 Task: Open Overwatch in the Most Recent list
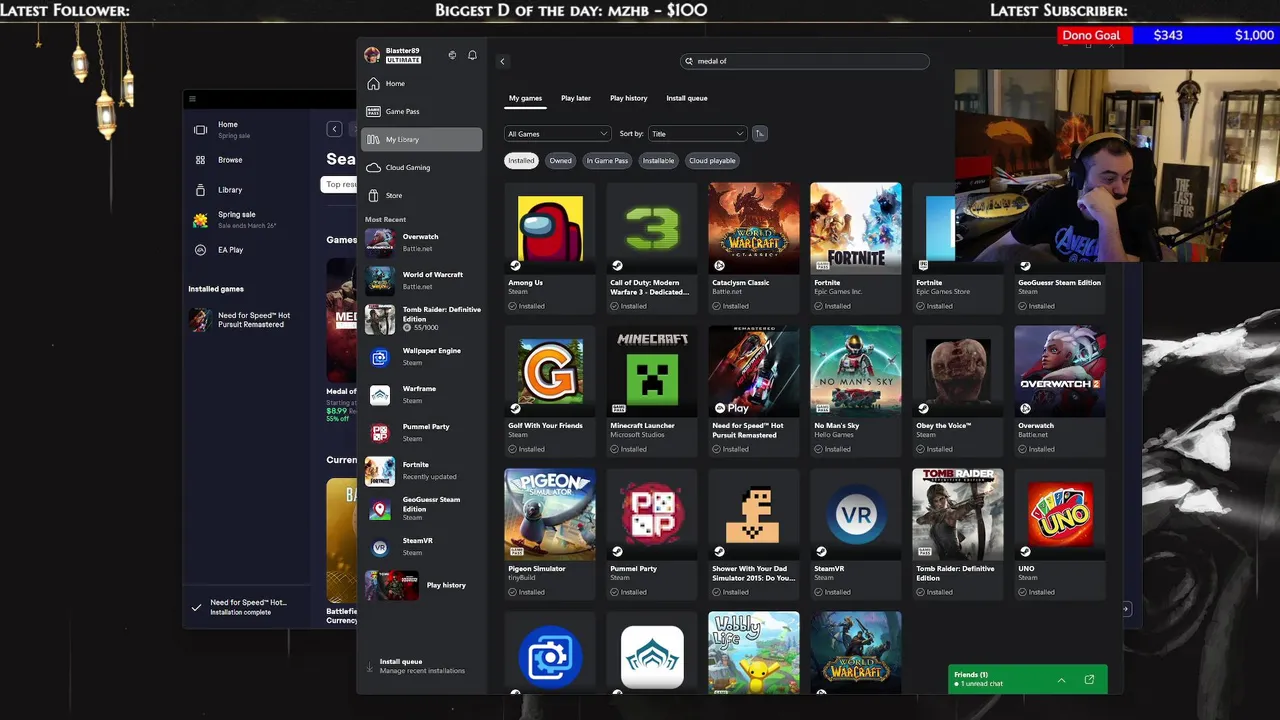tap(423, 242)
